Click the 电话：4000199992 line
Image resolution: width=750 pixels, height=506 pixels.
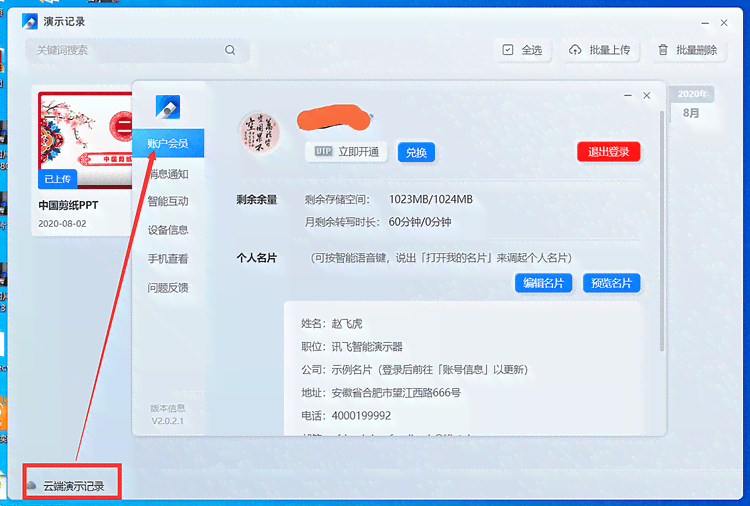346,416
